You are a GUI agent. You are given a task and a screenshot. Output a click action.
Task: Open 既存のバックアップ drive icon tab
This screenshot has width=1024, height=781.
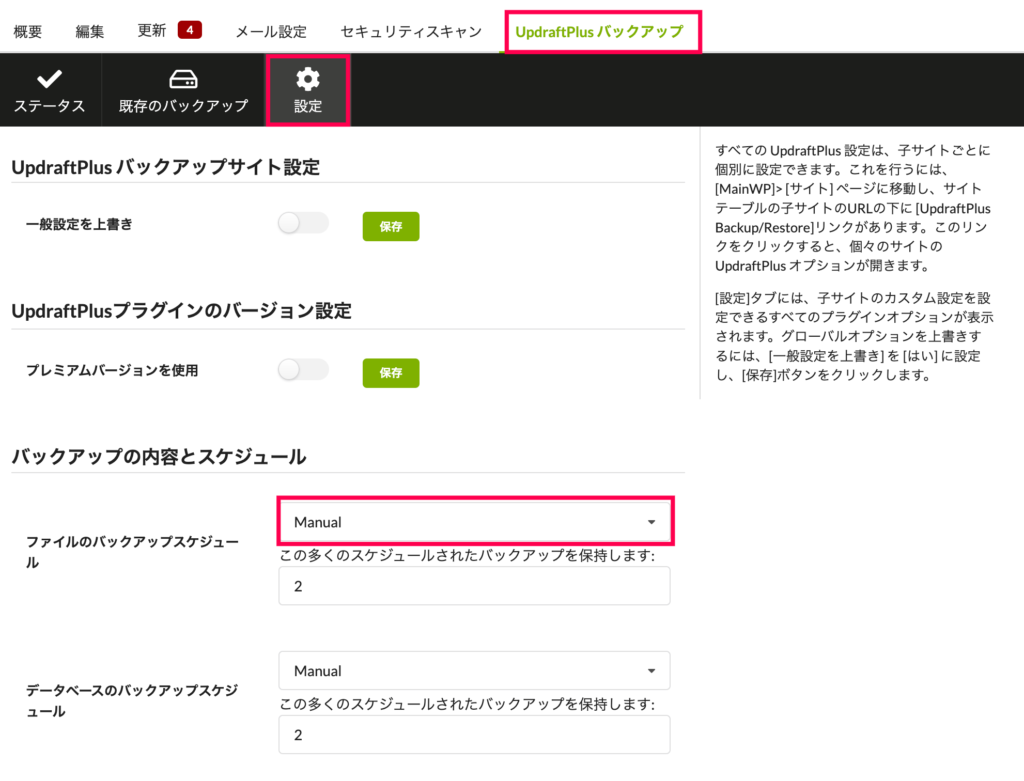pyautogui.click(x=183, y=90)
